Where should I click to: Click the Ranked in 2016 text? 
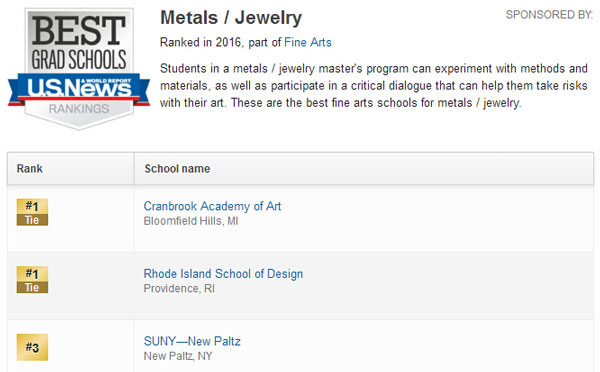pyautogui.click(x=201, y=42)
